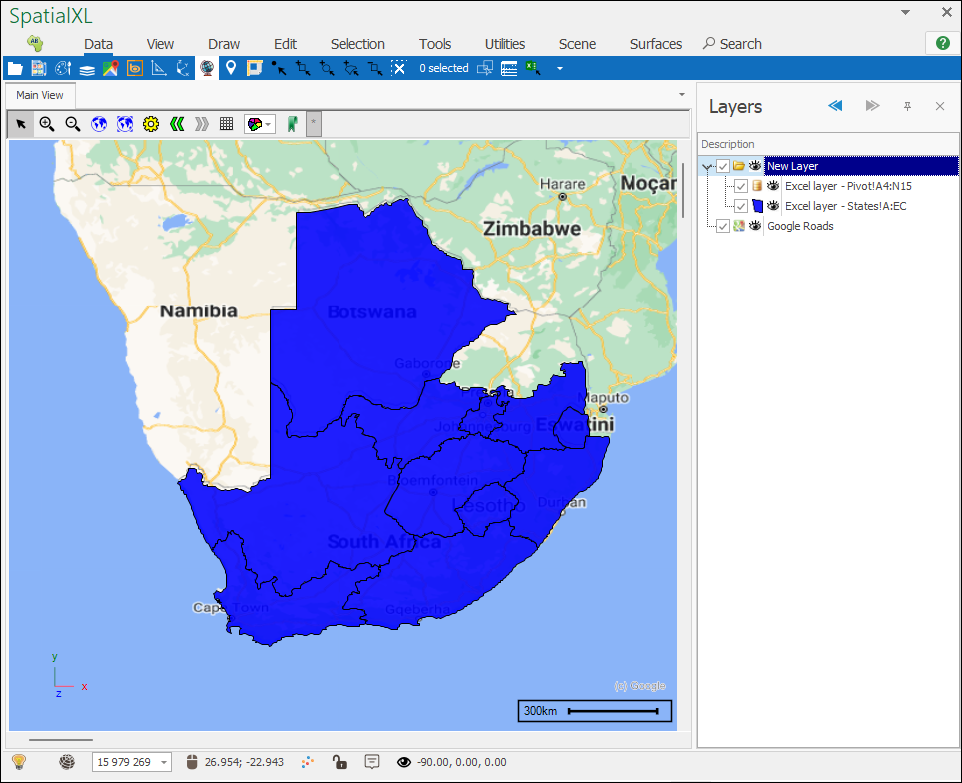Viewport: 962px width, 783px height.
Task: Uncheck the Excel layer Pivot!A4:N15 checkbox
Action: 740,186
